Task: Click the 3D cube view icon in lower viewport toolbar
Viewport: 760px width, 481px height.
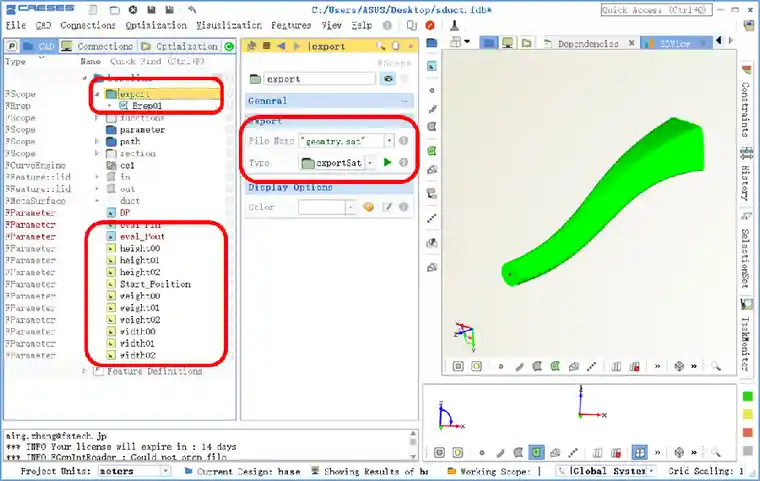Action: 679,453
